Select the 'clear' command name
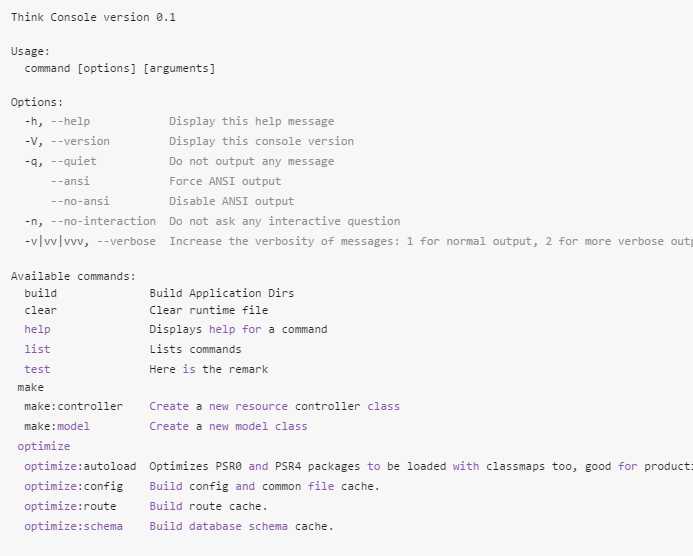The width and height of the screenshot is (693, 556). (x=41, y=310)
